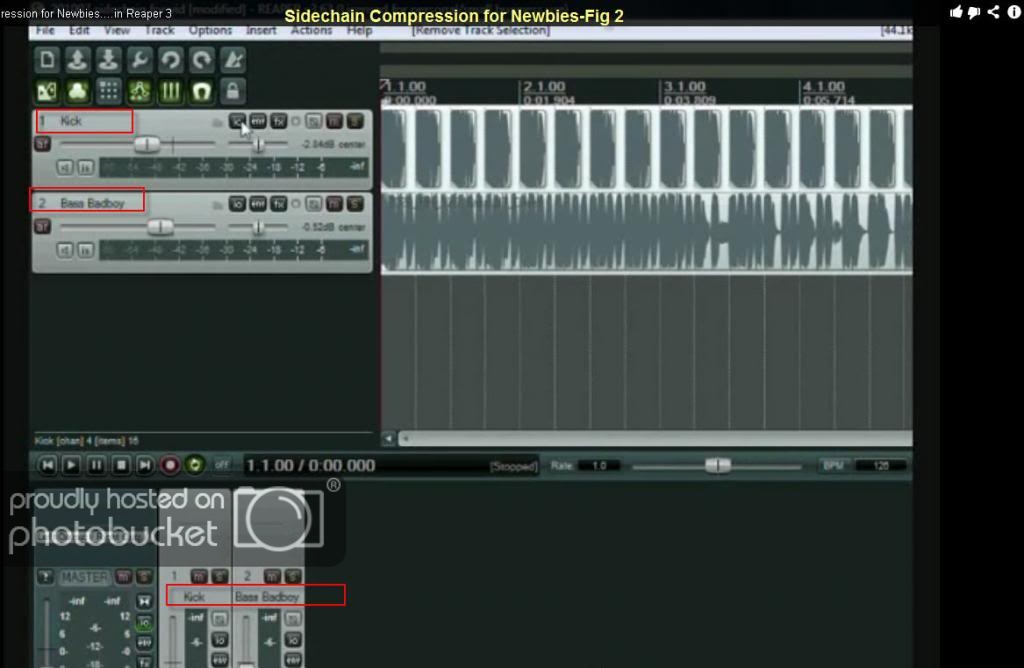This screenshot has width=1024, height=668.
Task: Click the Redo toolbar icon
Action: coord(202,60)
